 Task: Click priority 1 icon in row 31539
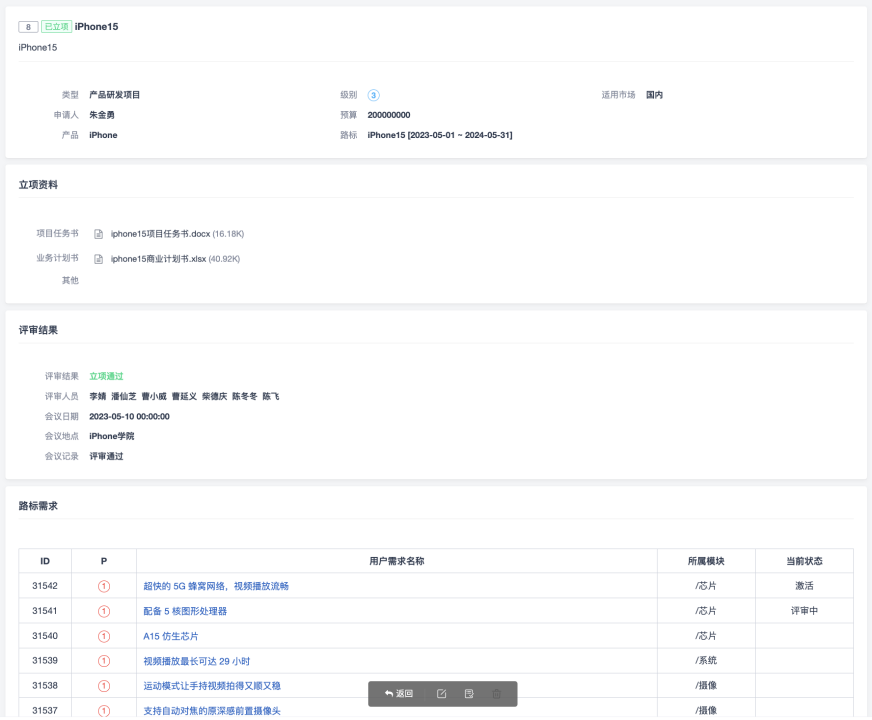coord(104,661)
